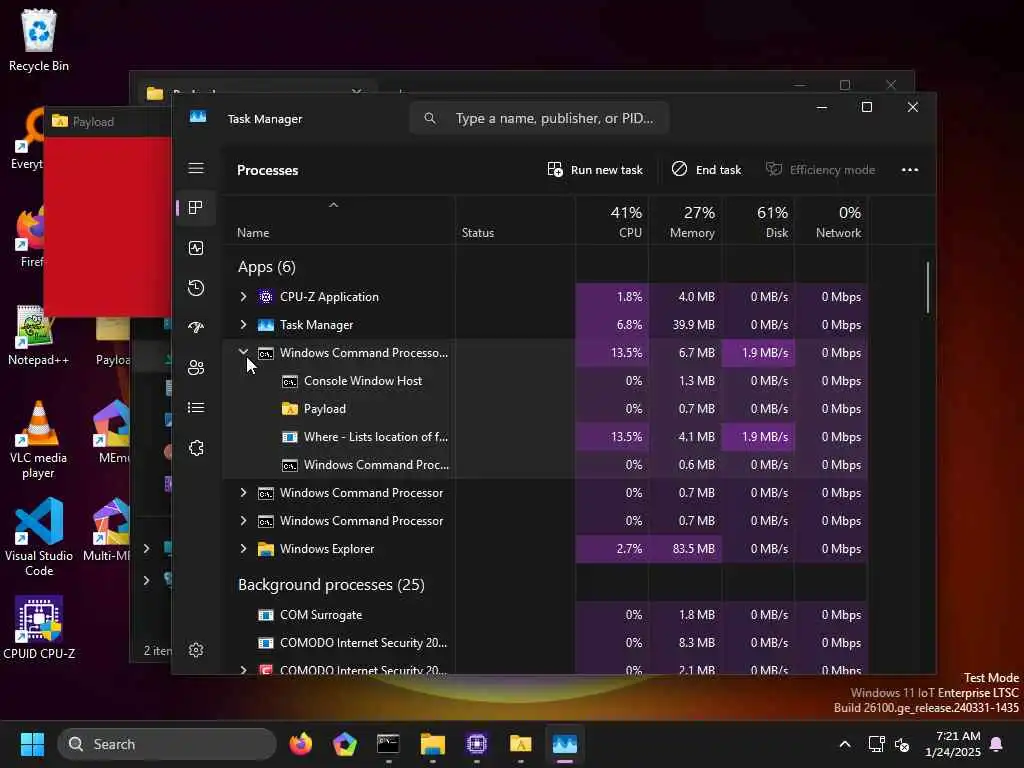Click the 39.9 MB memory value
Screen dimensions: 1024x768
[694, 325]
